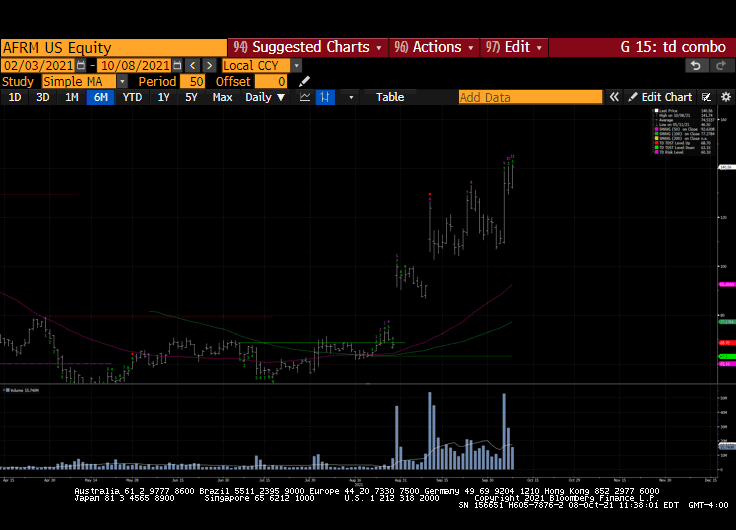This screenshot has height=530, width=736.
Task: Collapse panel with double left chevron icon
Action: pyautogui.click(x=614, y=97)
